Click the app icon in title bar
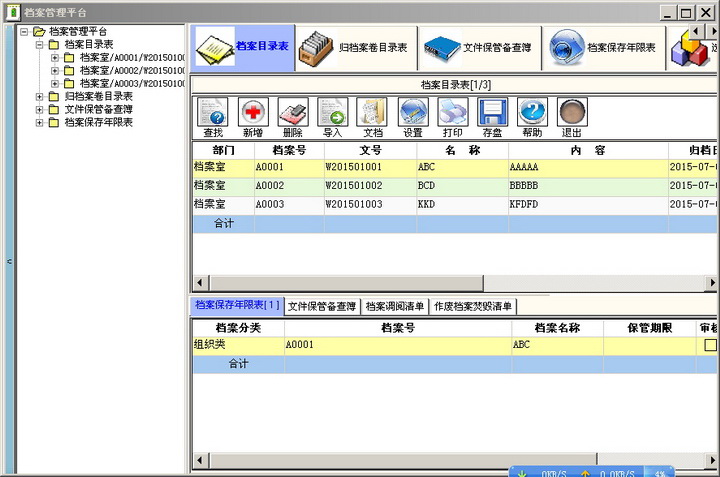Image resolution: width=720 pixels, height=477 pixels. 14,12
